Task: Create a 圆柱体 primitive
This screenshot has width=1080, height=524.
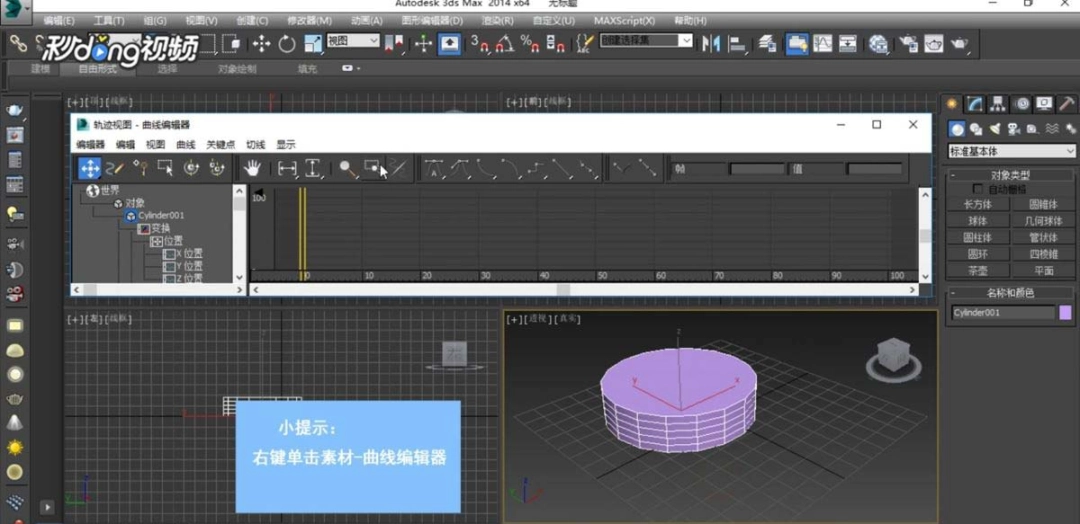Action: pyautogui.click(x=977, y=238)
